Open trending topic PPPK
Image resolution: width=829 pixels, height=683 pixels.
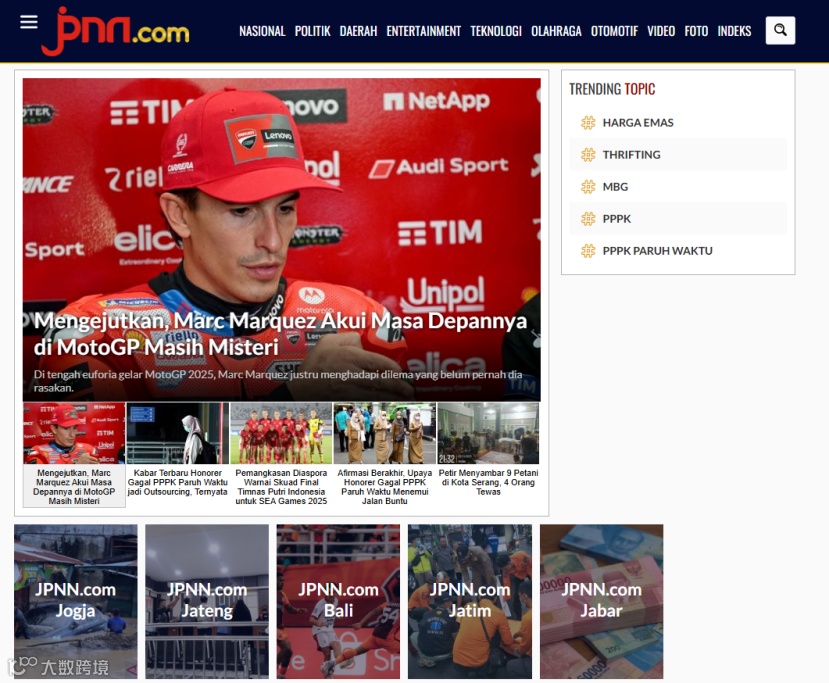[x=616, y=219]
